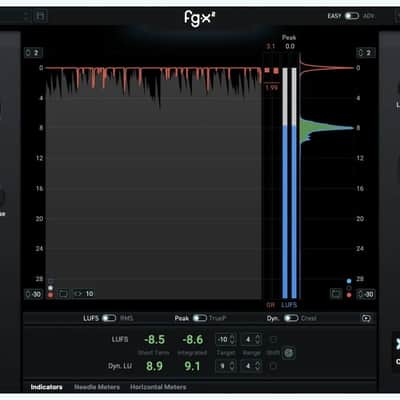400x400 pixels.
Task: Click the Dyn. LU value 8.9
Action: tap(154, 366)
